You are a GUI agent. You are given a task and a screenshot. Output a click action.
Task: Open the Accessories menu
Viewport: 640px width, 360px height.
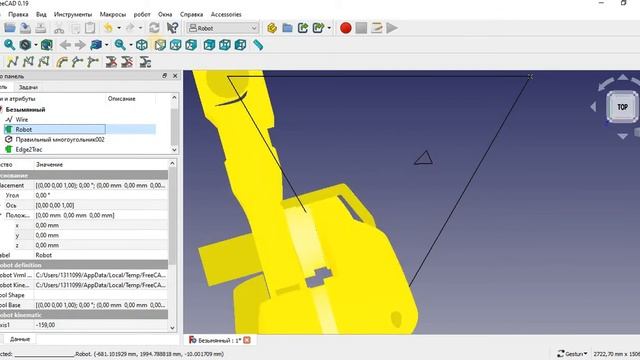click(226, 14)
